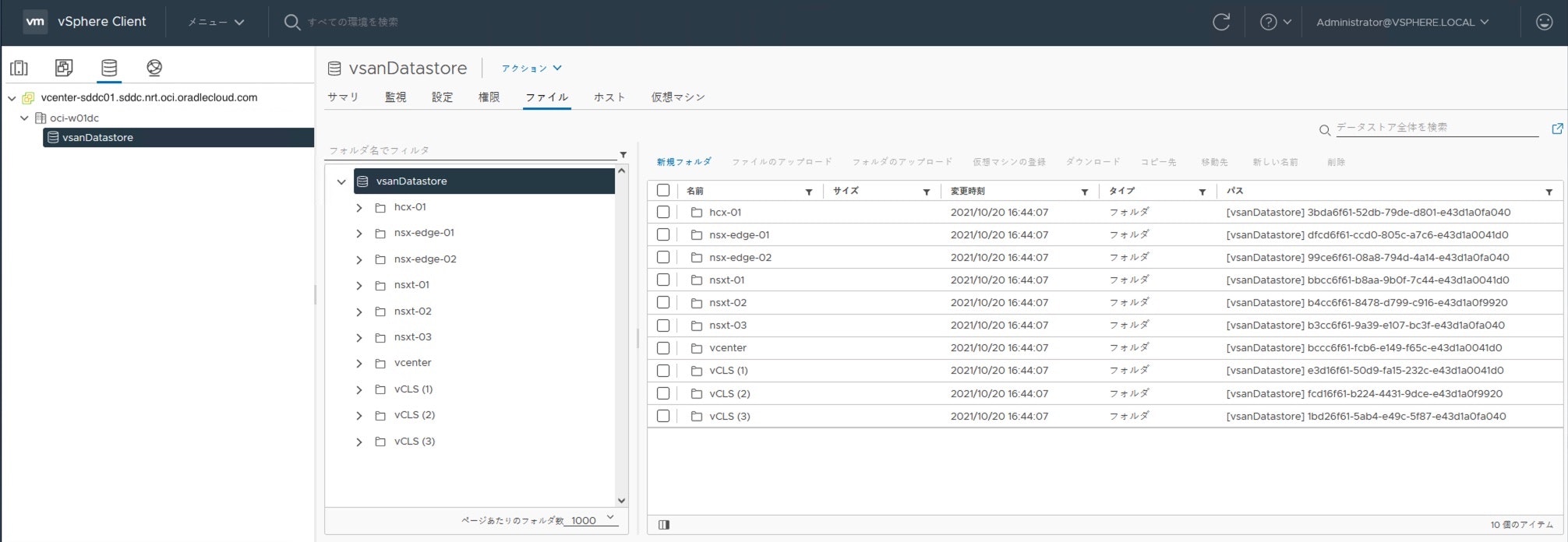The width and height of the screenshot is (1568, 542).
Task: Expand the hcx-01 folder in tree
Action: point(359,208)
